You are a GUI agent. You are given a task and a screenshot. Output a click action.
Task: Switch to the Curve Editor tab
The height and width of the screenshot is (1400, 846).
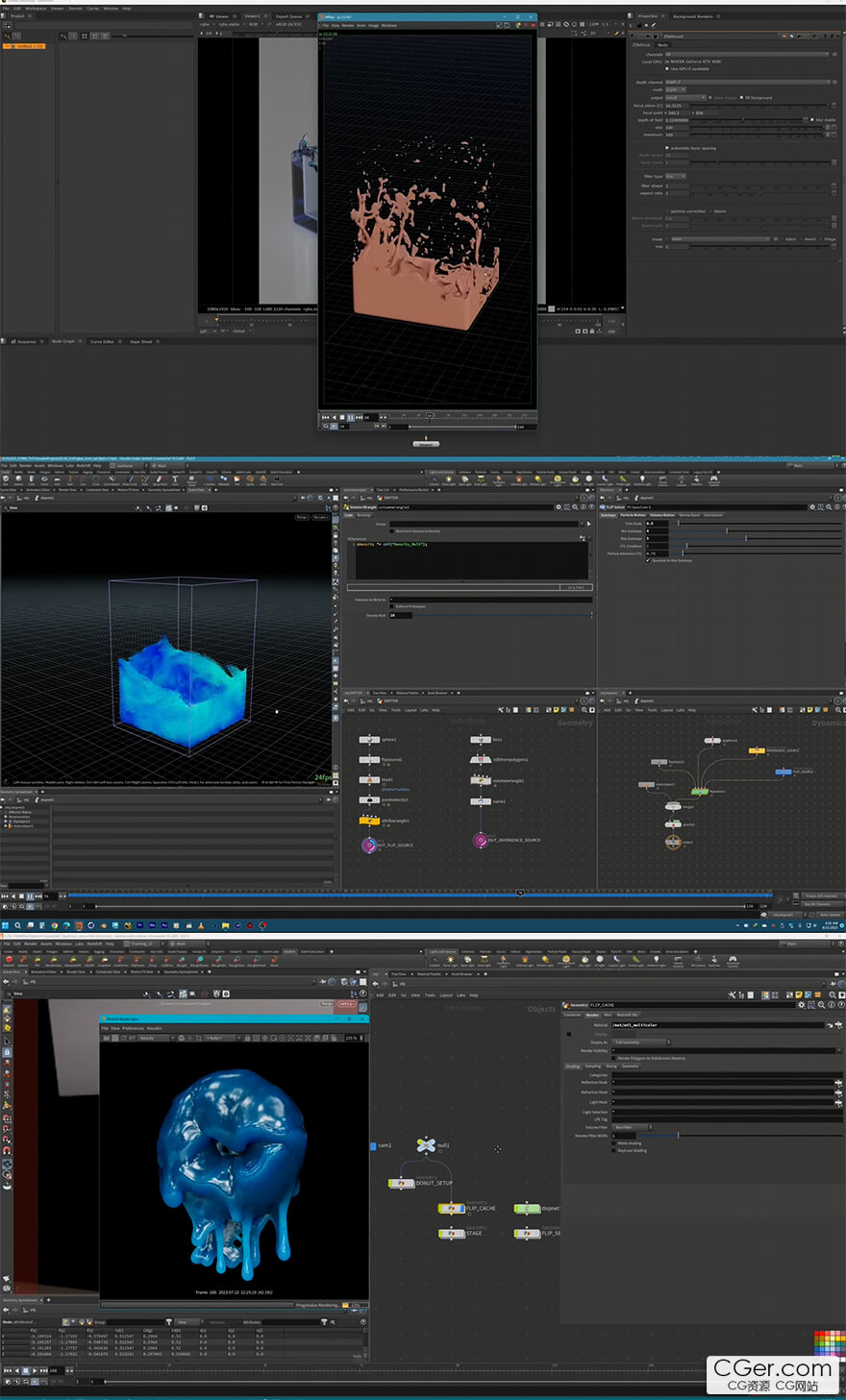[x=102, y=341]
